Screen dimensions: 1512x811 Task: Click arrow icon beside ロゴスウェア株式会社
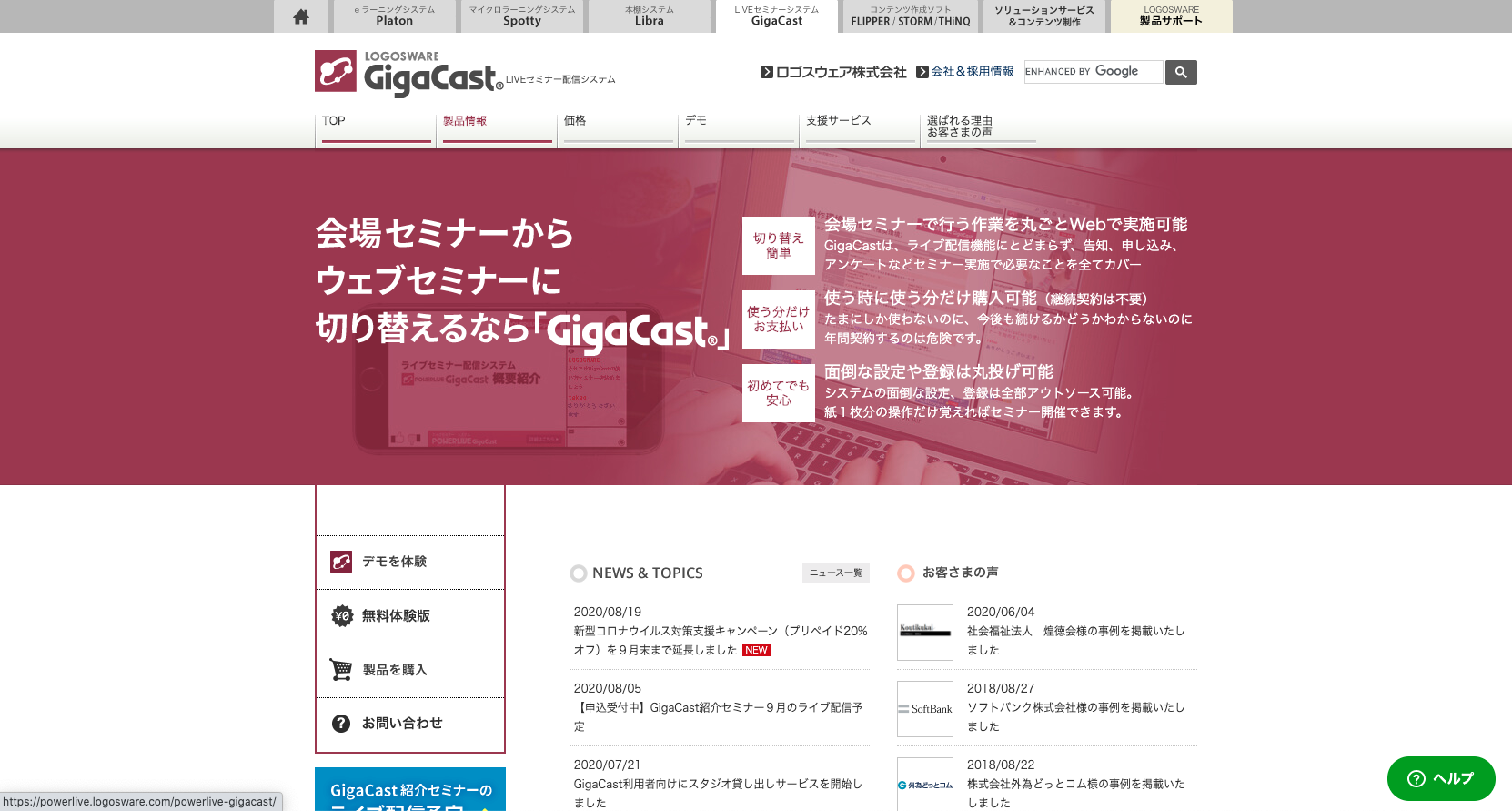point(767,72)
